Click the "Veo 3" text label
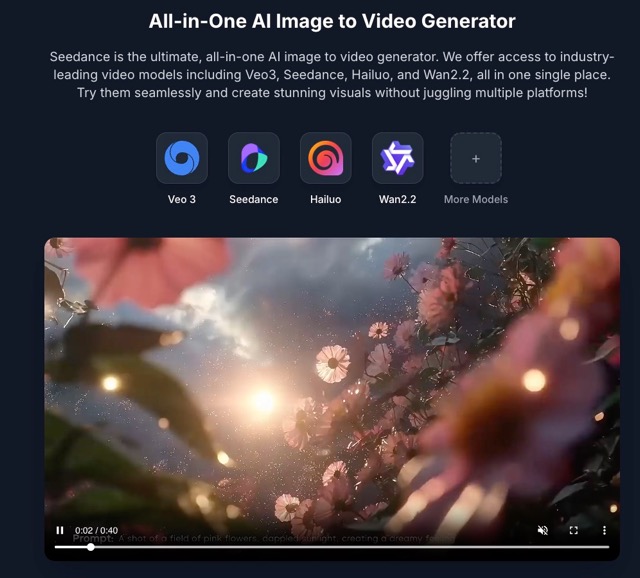The image size is (640, 578). coord(182,199)
